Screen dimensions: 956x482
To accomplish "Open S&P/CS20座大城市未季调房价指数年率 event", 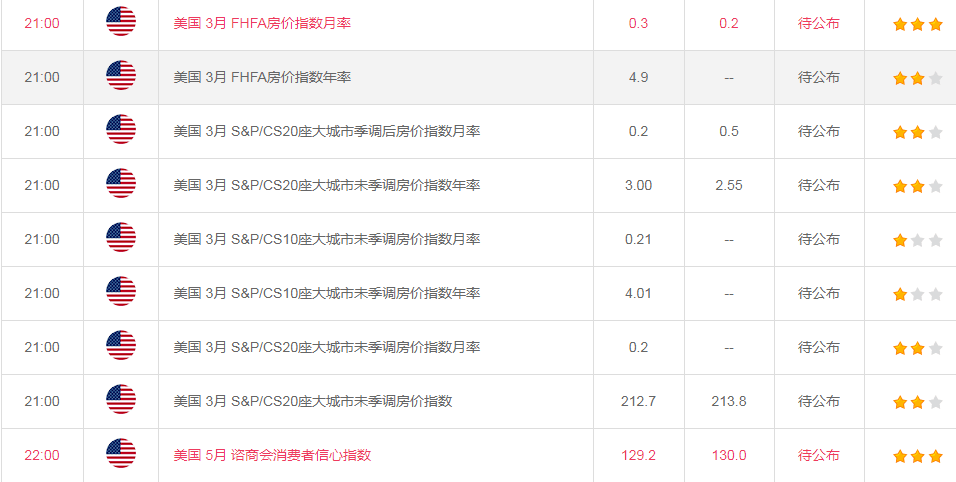I will click(x=327, y=185).
